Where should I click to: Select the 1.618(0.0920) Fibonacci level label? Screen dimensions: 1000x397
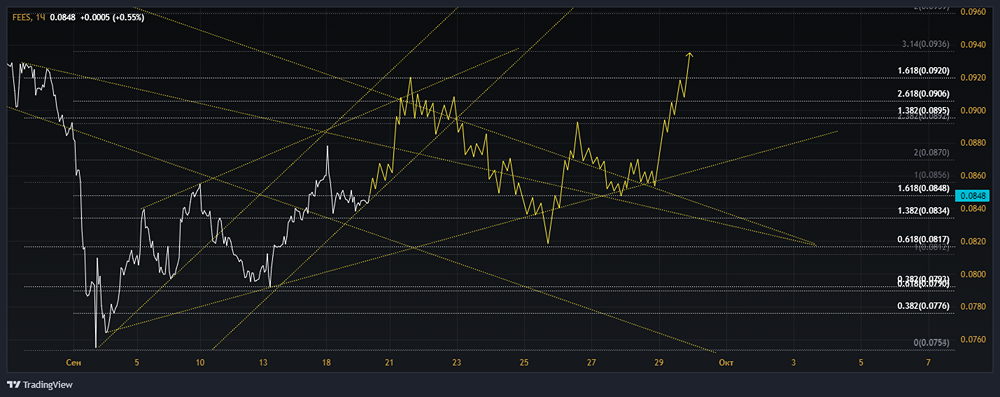[923, 71]
